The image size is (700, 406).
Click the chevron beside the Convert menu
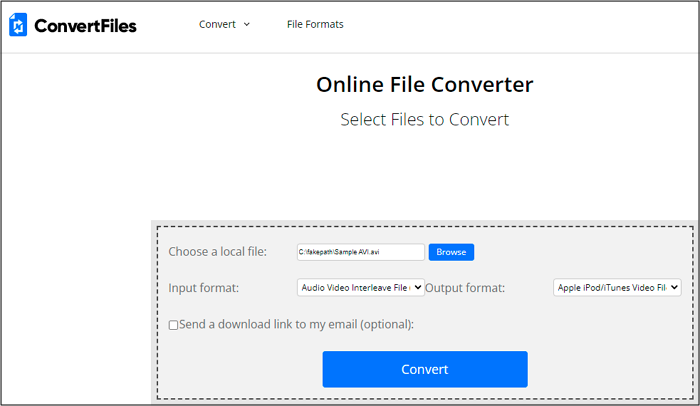point(247,24)
